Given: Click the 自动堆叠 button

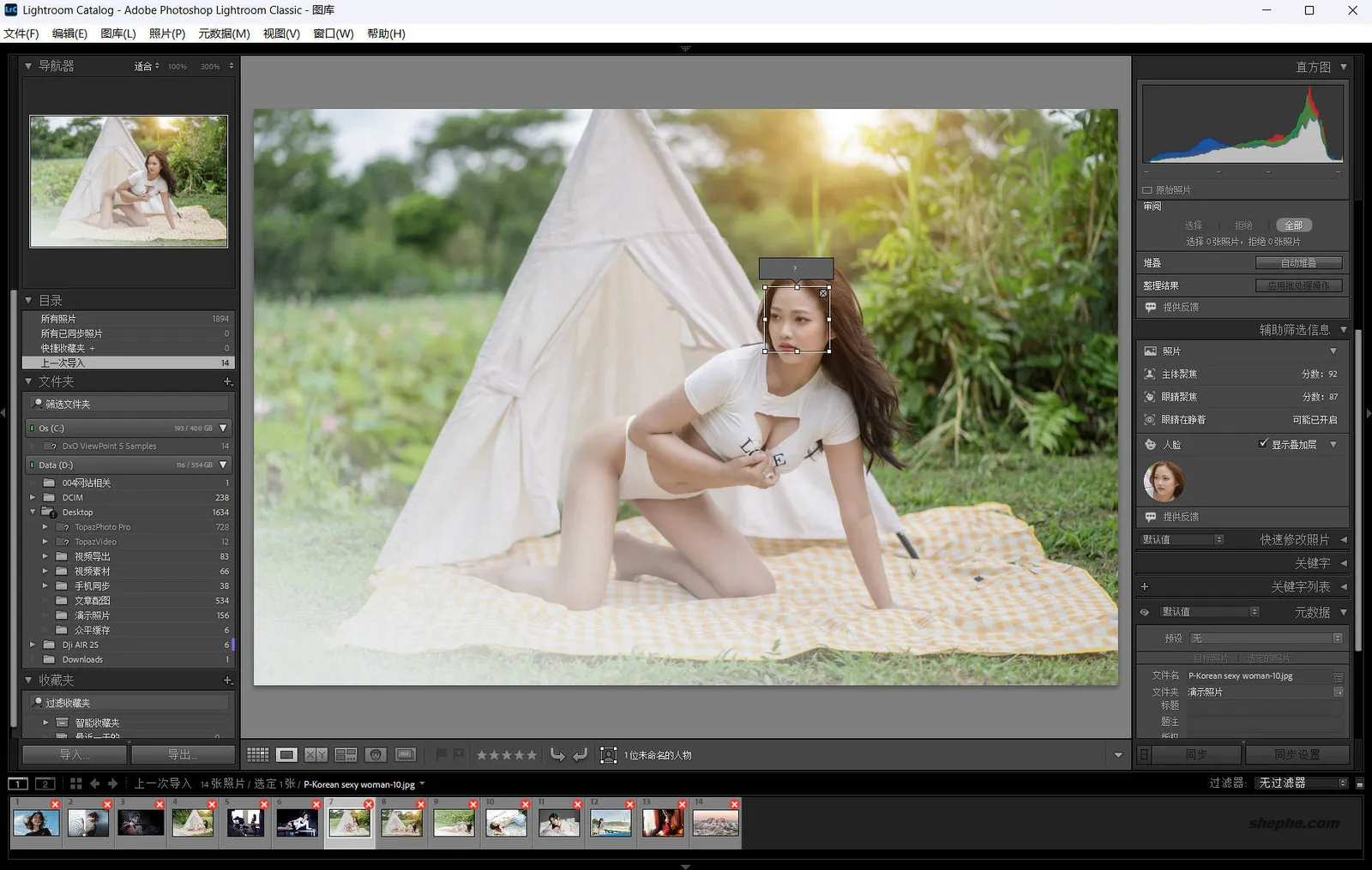Looking at the screenshot, I should click(1298, 263).
